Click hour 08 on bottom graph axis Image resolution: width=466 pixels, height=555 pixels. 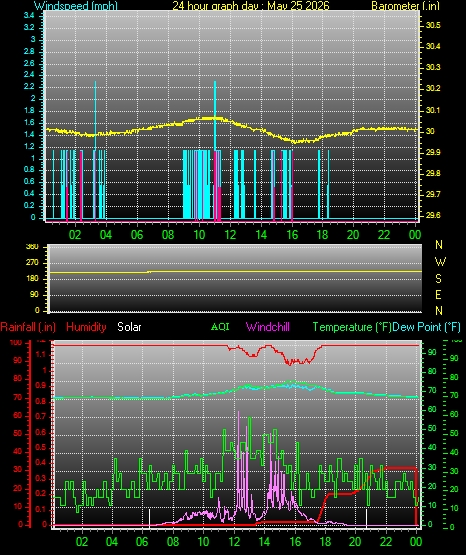[173, 542]
